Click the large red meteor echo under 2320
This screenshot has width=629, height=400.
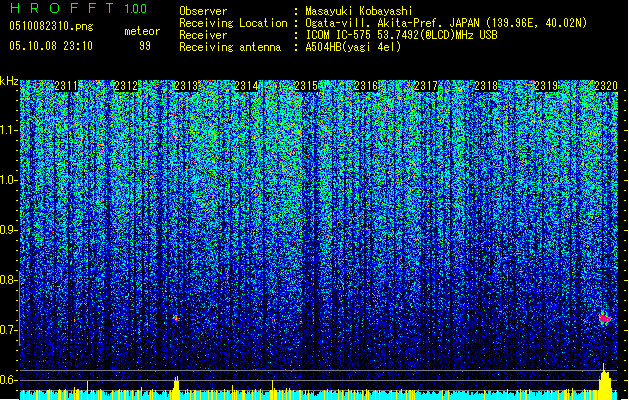(x=605, y=319)
